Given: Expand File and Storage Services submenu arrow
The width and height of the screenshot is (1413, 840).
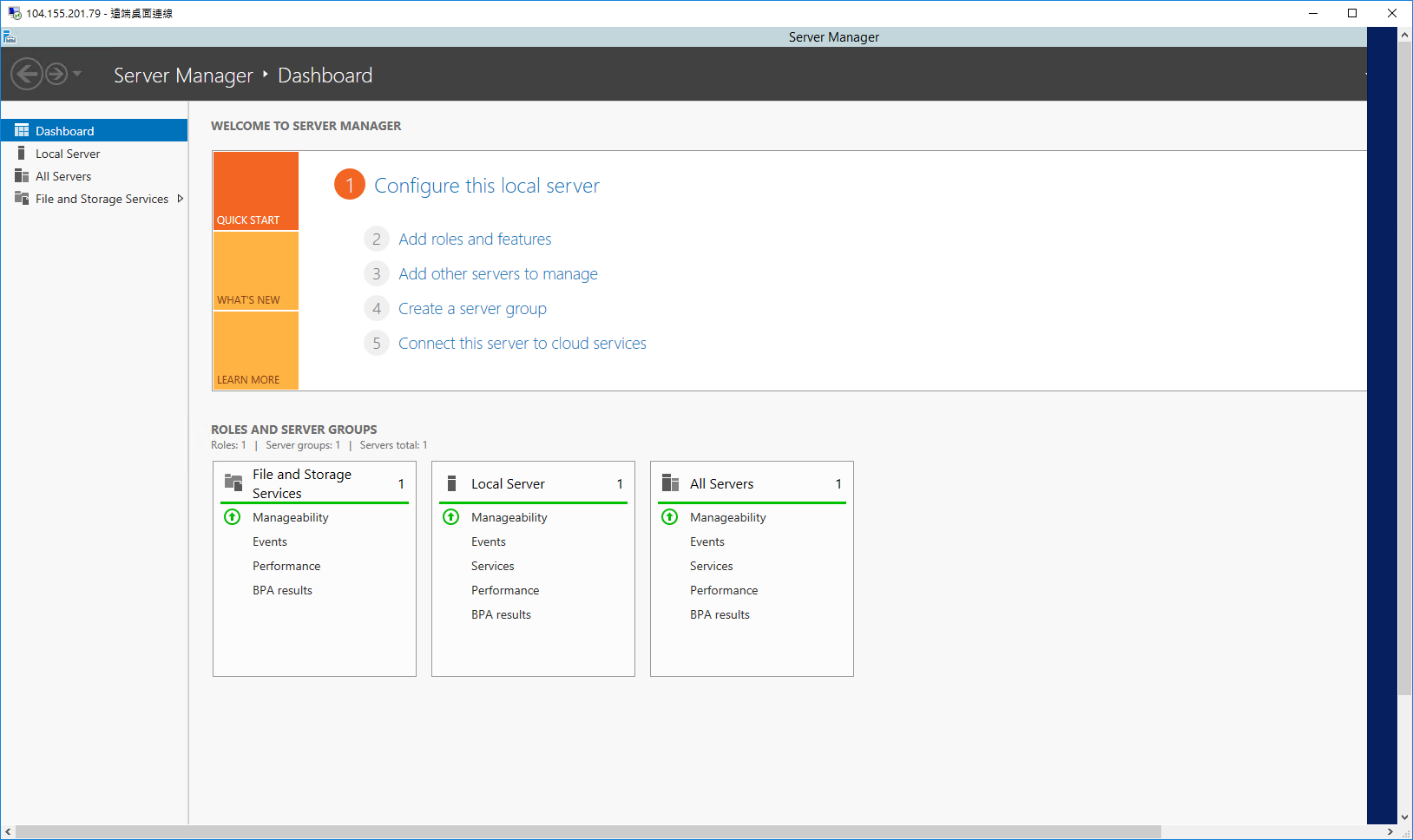Looking at the screenshot, I should click(x=180, y=199).
